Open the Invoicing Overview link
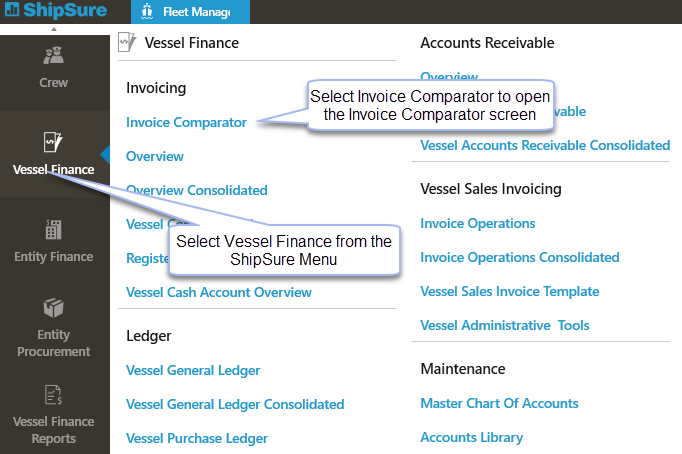 (155, 156)
